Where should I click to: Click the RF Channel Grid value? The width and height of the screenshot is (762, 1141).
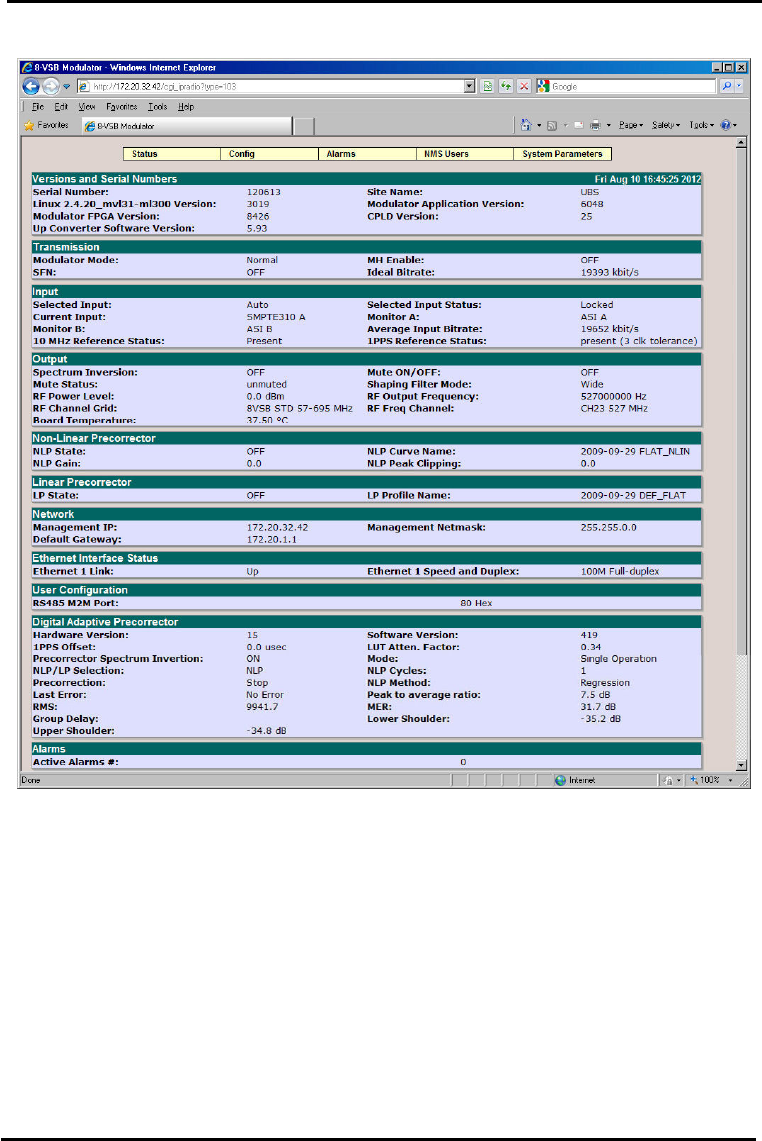coord(299,409)
